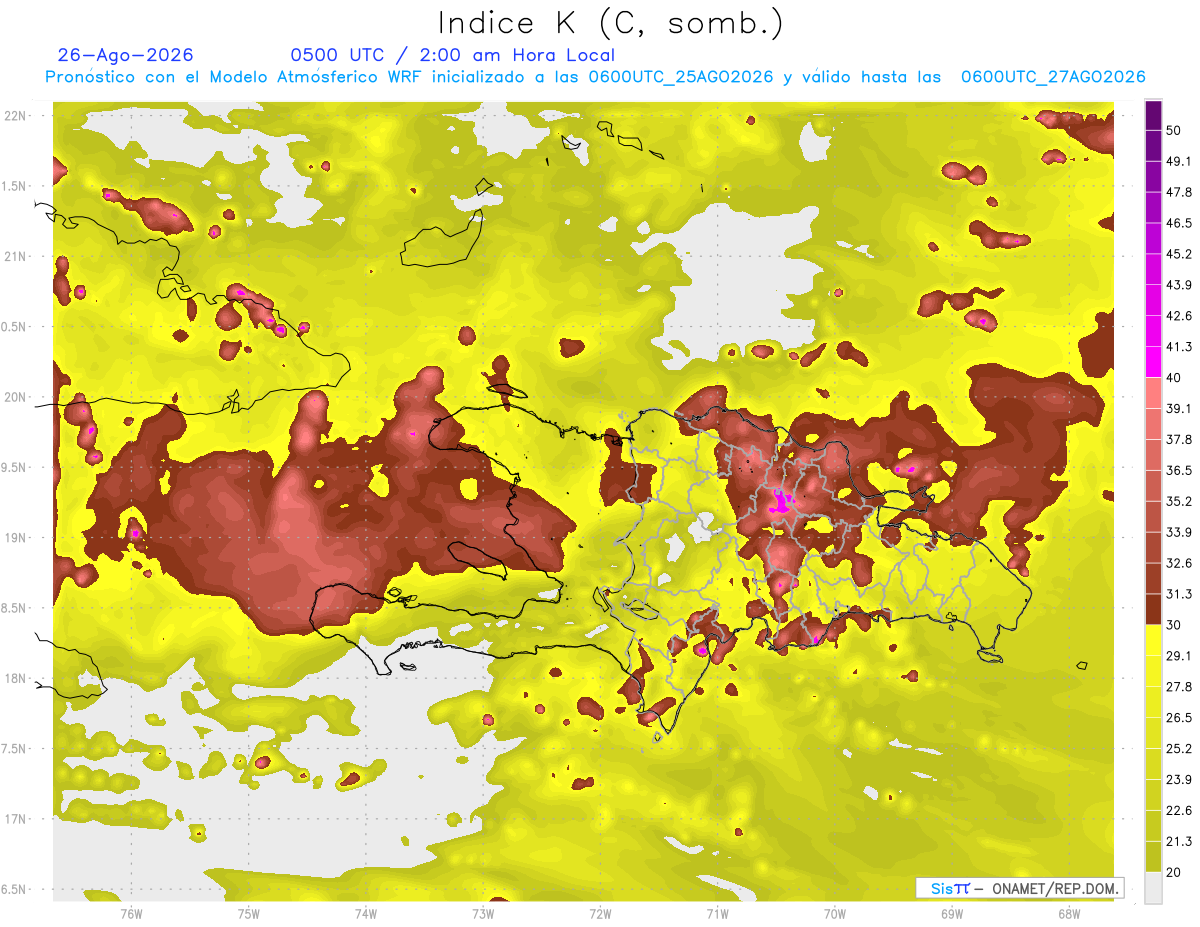Click the valid-until time "0600UTC_27AGO2026"
The image size is (1200, 927).
[x=1053, y=76]
